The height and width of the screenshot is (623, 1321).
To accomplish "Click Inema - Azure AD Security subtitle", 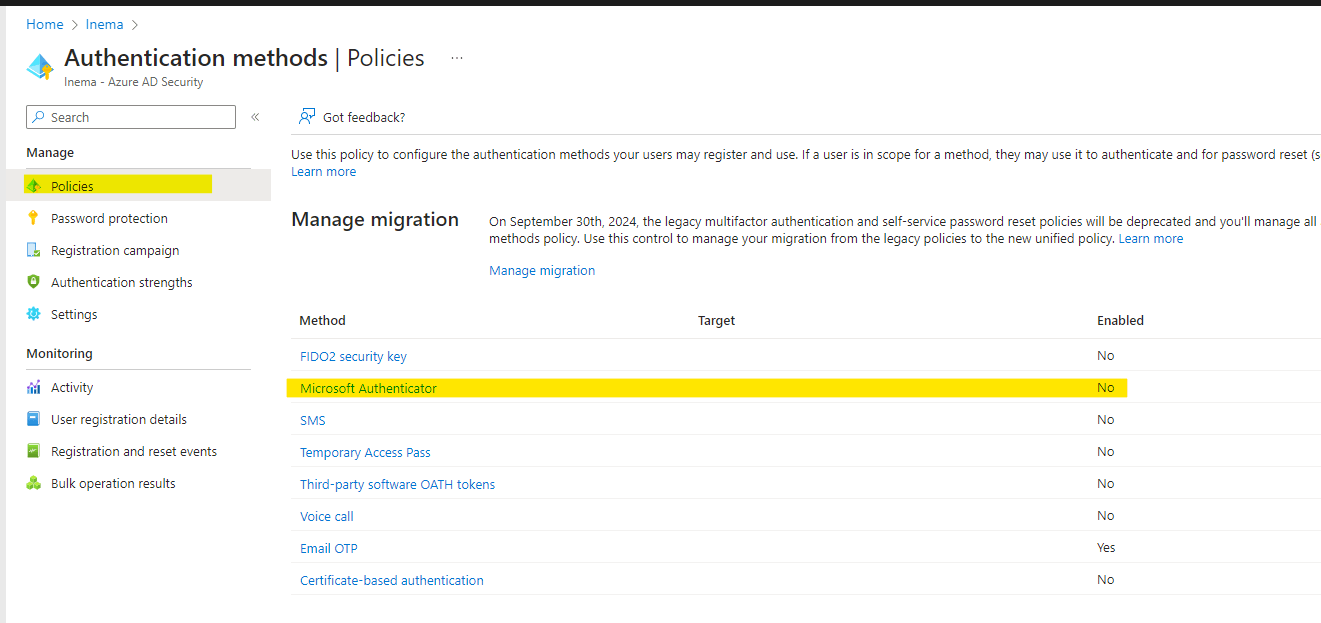I will tap(133, 82).
